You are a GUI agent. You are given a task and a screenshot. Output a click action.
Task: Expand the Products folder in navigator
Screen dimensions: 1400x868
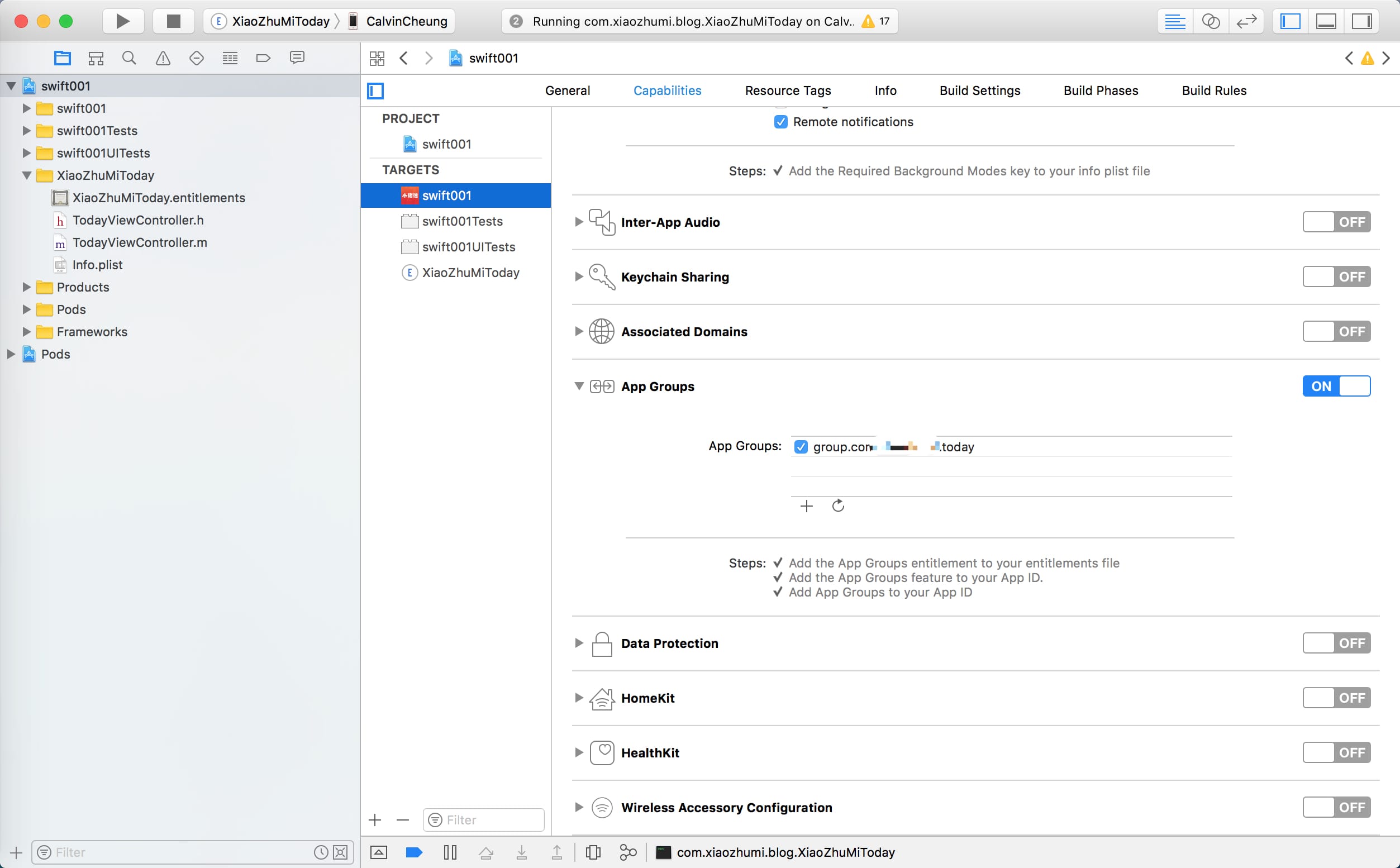coord(26,287)
